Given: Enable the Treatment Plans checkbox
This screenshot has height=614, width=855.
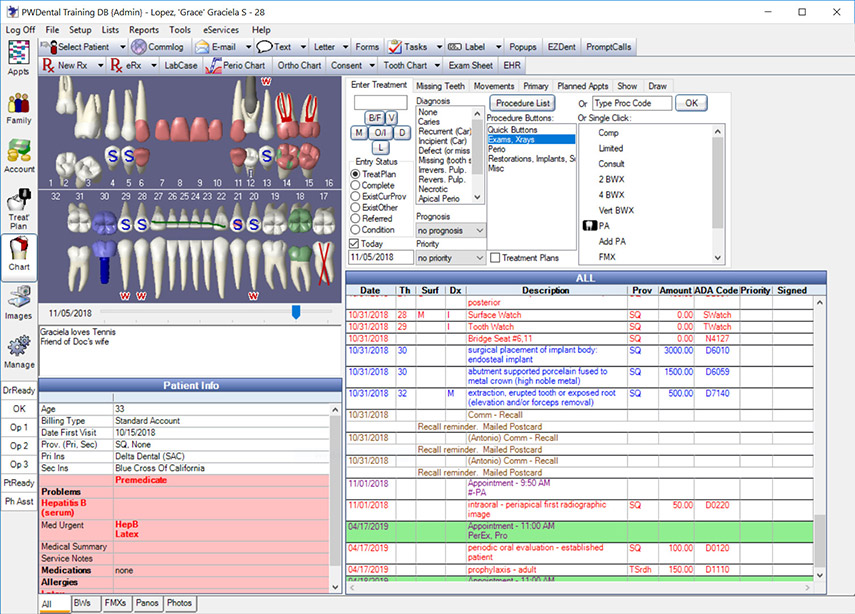Looking at the screenshot, I should 495,258.
